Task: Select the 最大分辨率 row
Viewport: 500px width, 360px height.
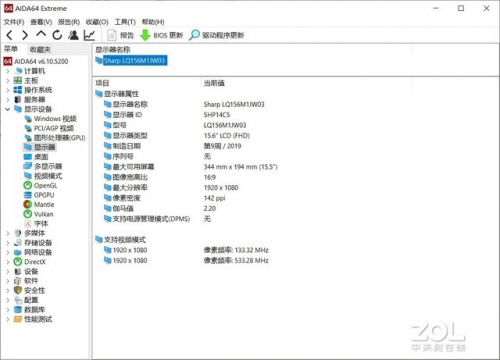Action: click(171, 188)
